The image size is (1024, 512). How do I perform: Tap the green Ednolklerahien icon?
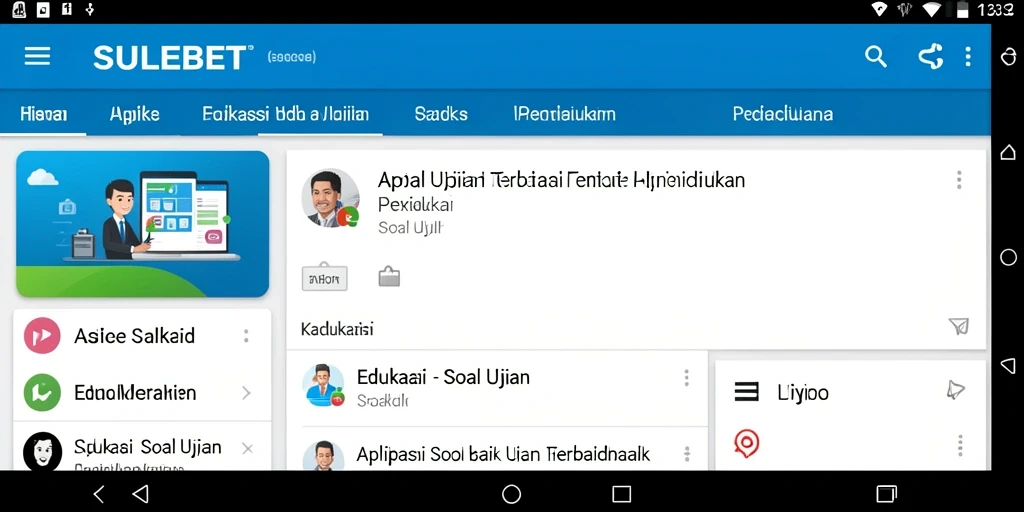pos(42,392)
